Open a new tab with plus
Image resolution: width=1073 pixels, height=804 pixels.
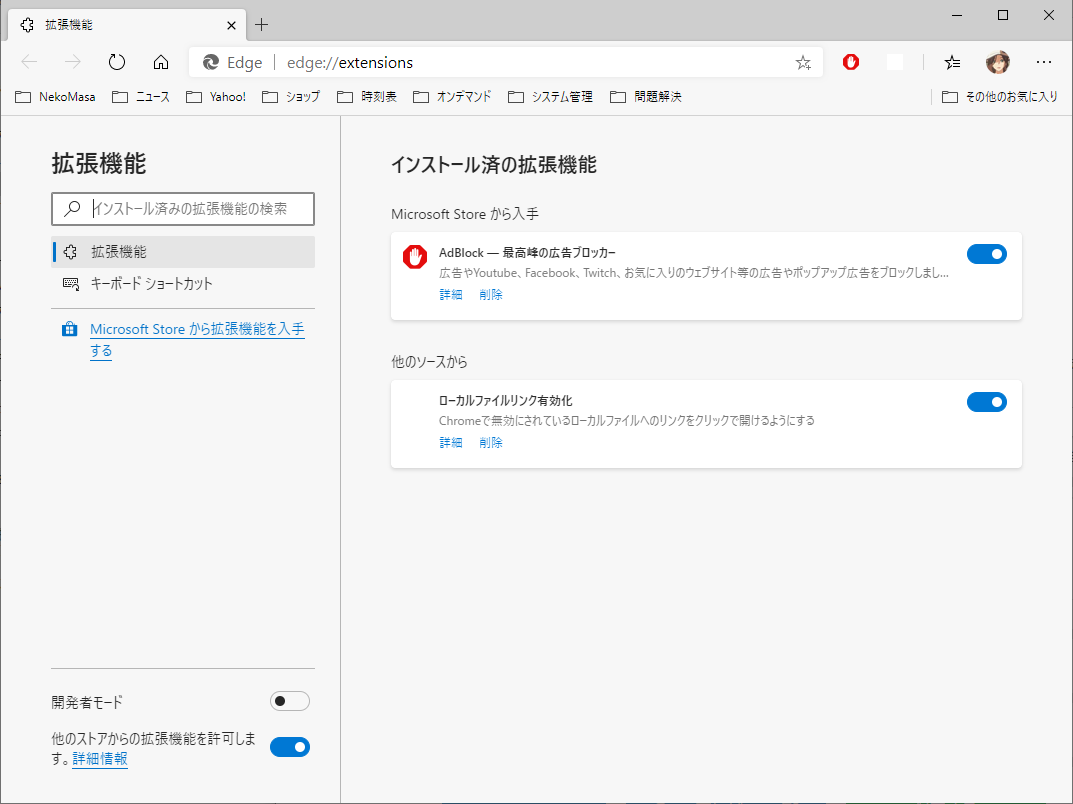(261, 25)
